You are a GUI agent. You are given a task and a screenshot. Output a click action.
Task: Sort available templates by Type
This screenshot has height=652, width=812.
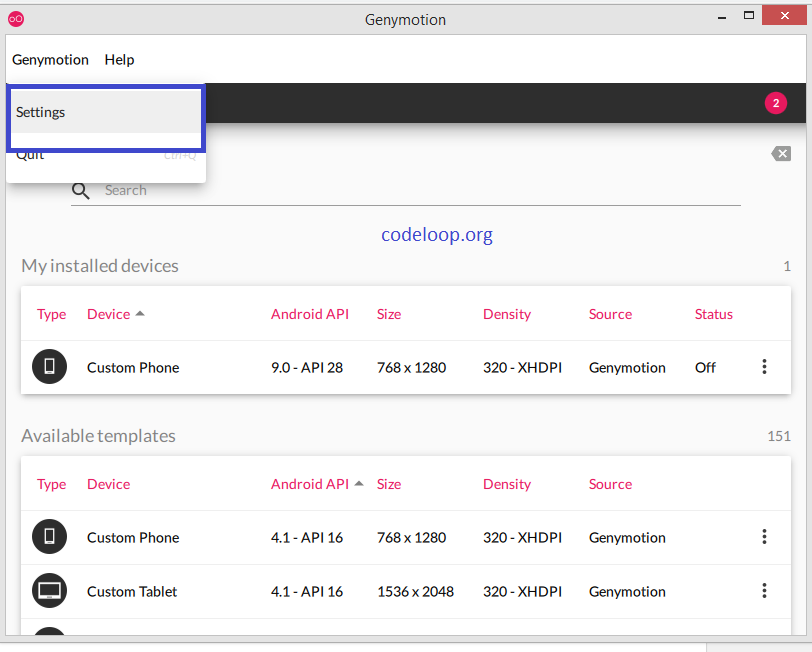click(x=51, y=484)
